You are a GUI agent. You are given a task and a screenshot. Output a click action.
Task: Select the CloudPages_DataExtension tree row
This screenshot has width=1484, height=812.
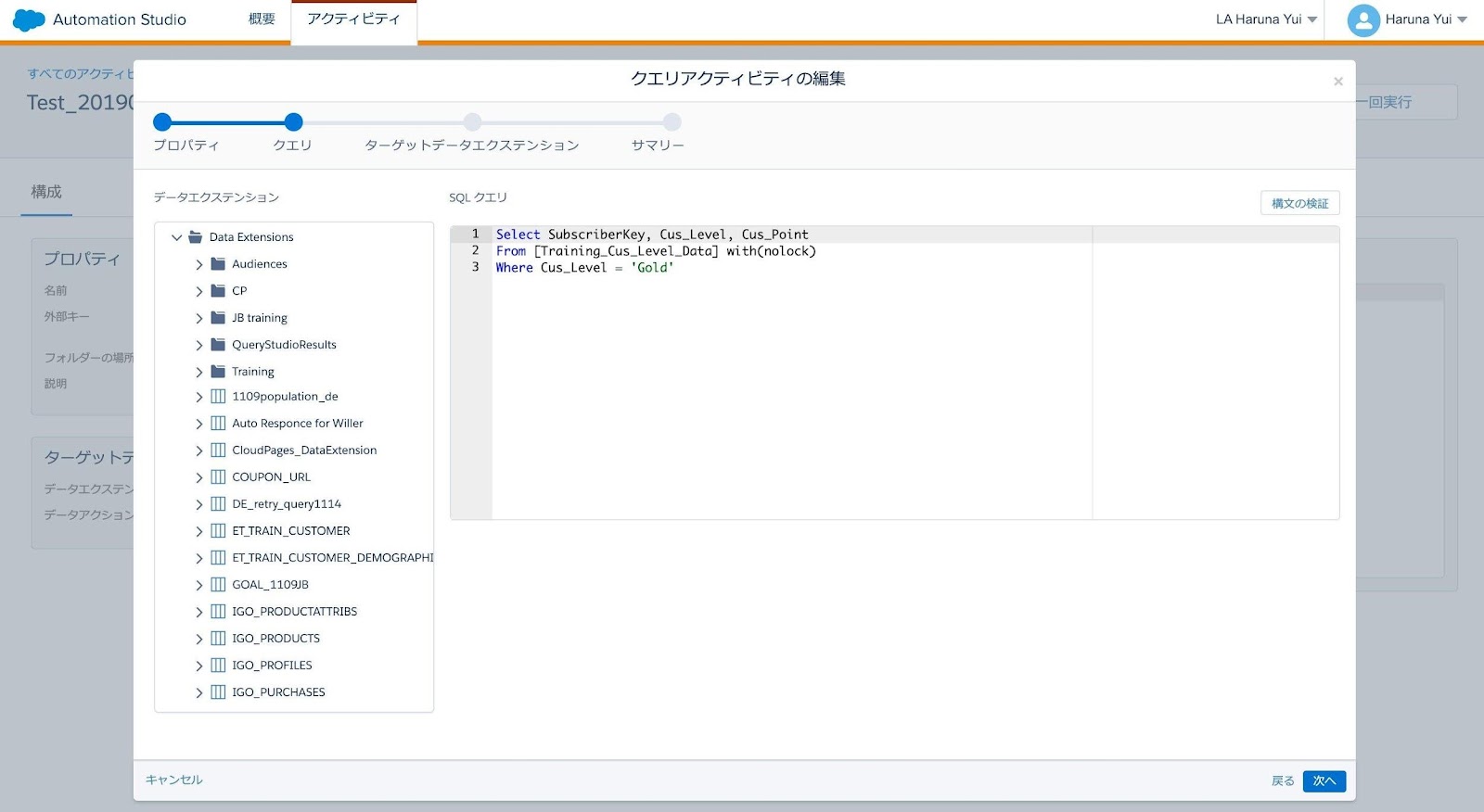[x=304, y=450]
